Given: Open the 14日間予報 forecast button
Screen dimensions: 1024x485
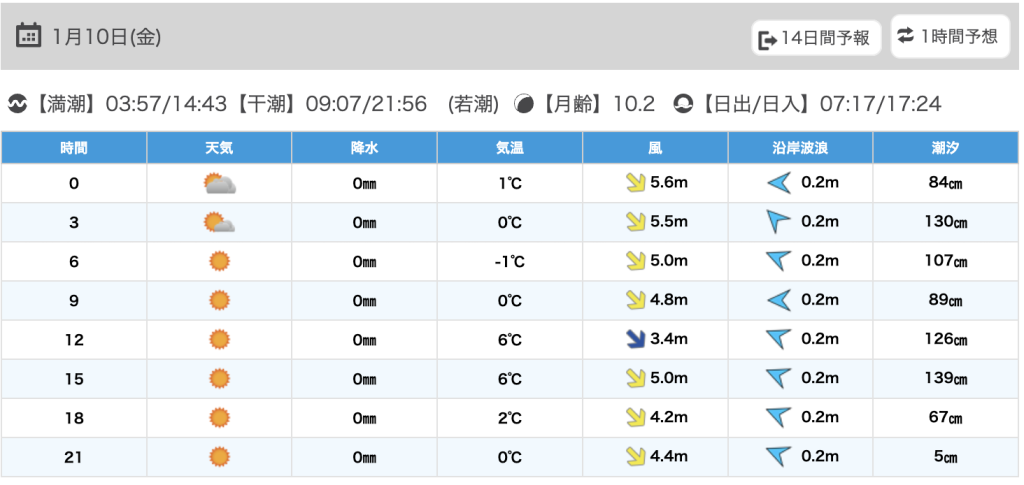Looking at the screenshot, I should pyautogui.click(x=816, y=39).
